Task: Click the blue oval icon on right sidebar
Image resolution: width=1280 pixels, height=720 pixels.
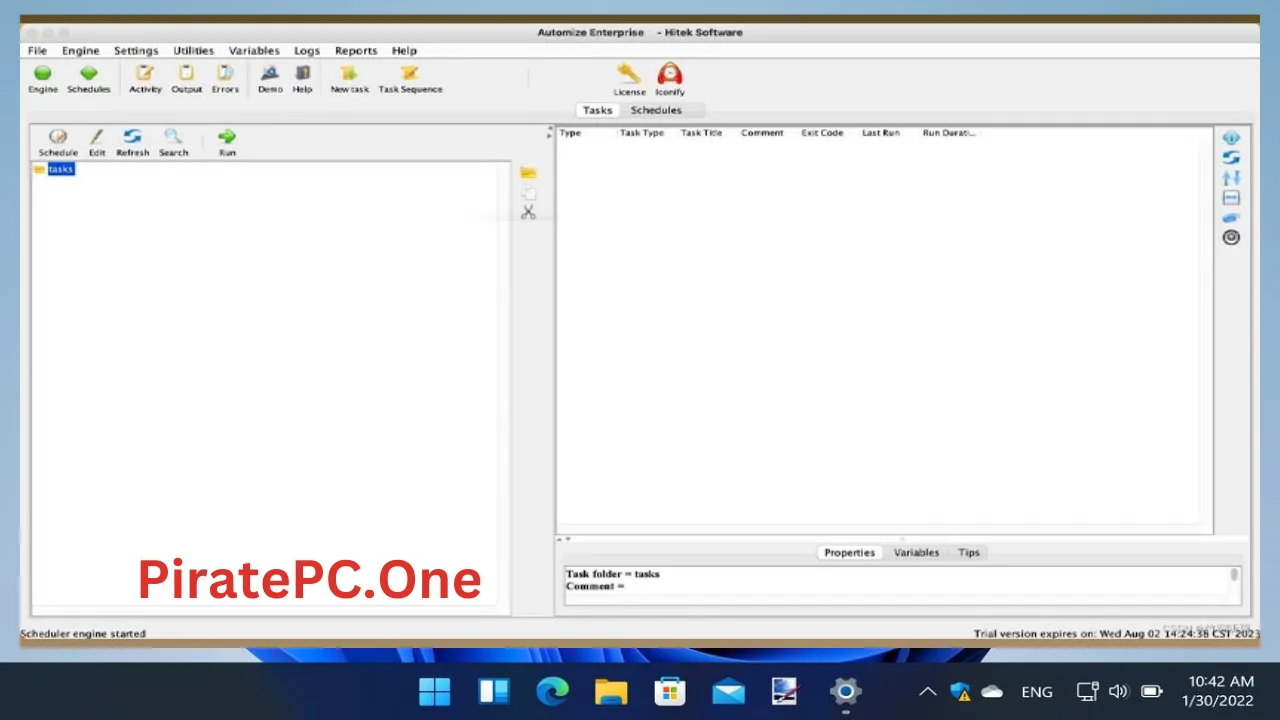Action: coord(1231,217)
